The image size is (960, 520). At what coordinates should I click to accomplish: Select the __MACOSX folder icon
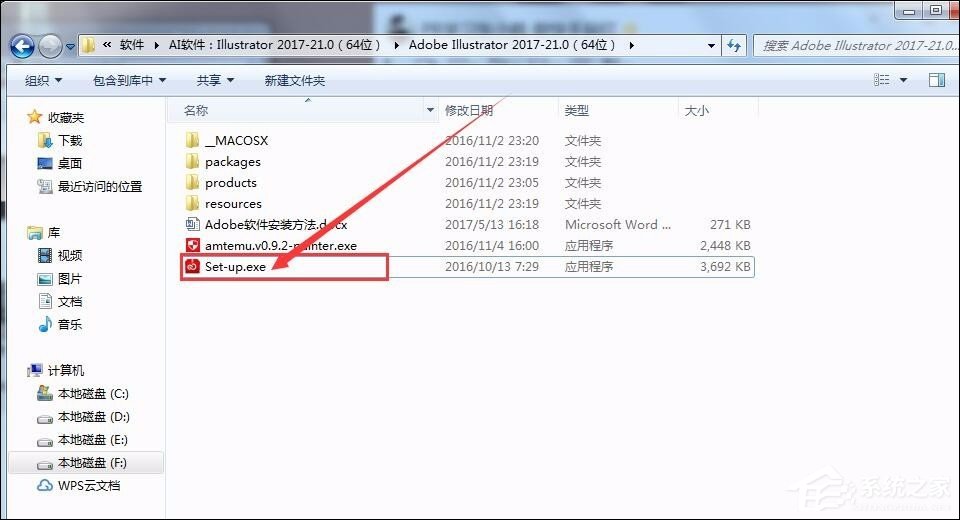[x=192, y=140]
